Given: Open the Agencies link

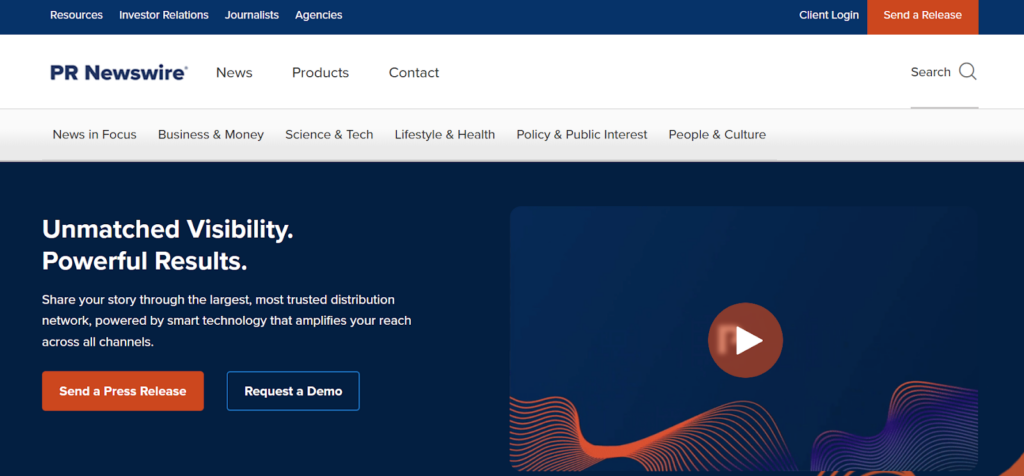Looking at the screenshot, I should pyautogui.click(x=318, y=16).
